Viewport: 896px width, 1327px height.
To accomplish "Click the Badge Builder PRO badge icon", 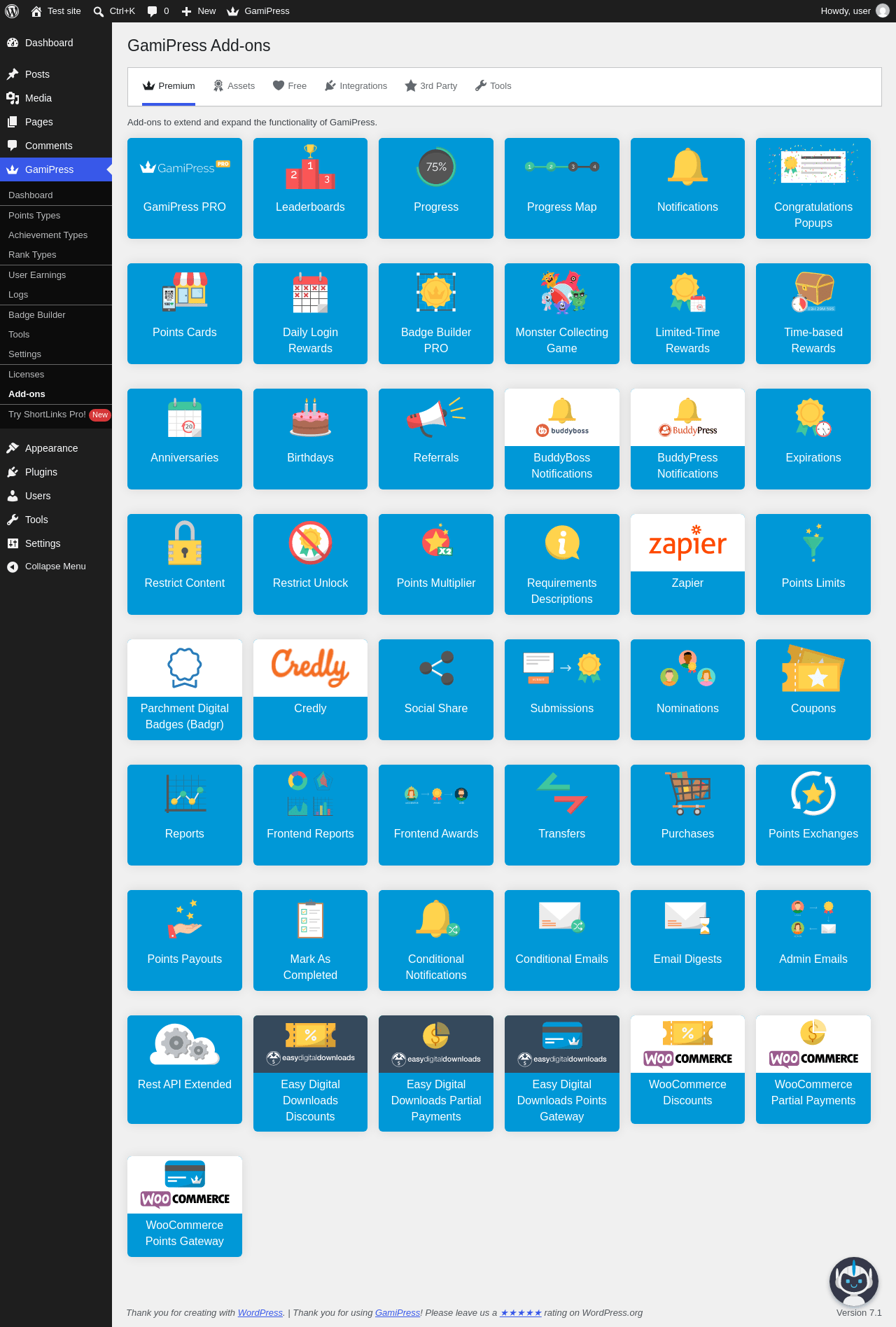I will coord(436,292).
